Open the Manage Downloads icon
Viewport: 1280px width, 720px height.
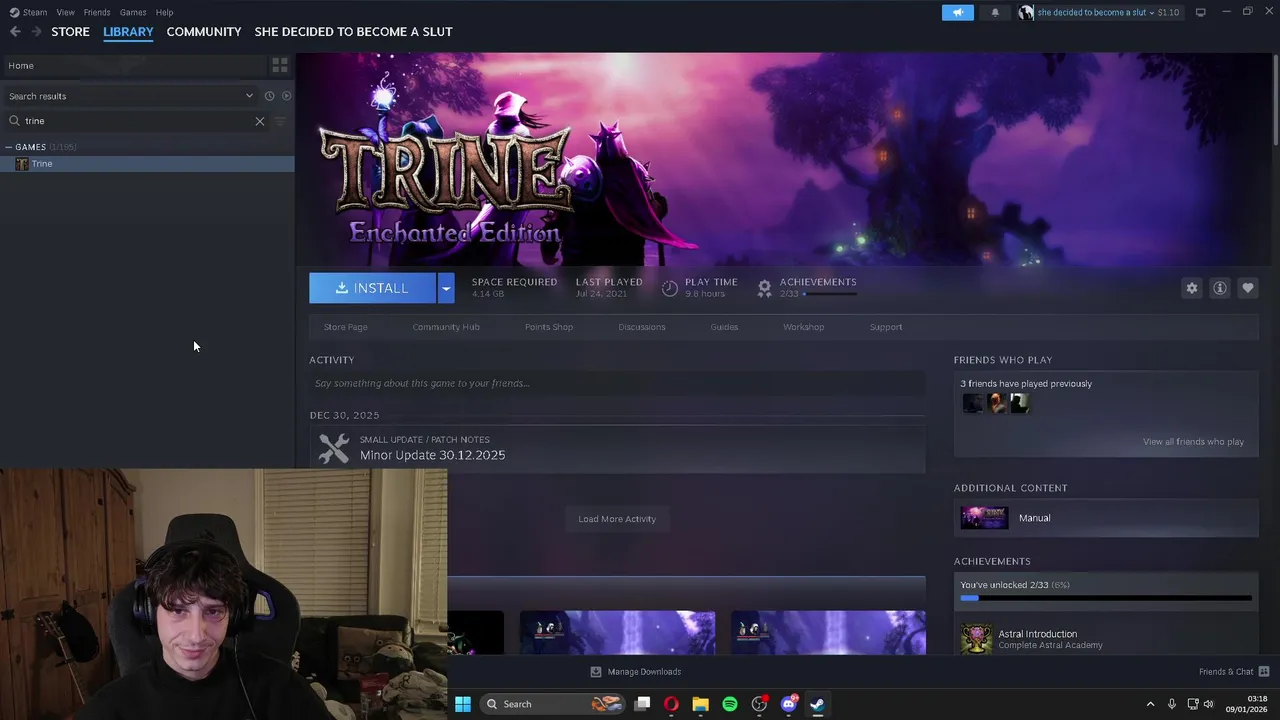pyautogui.click(x=596, y=672)
